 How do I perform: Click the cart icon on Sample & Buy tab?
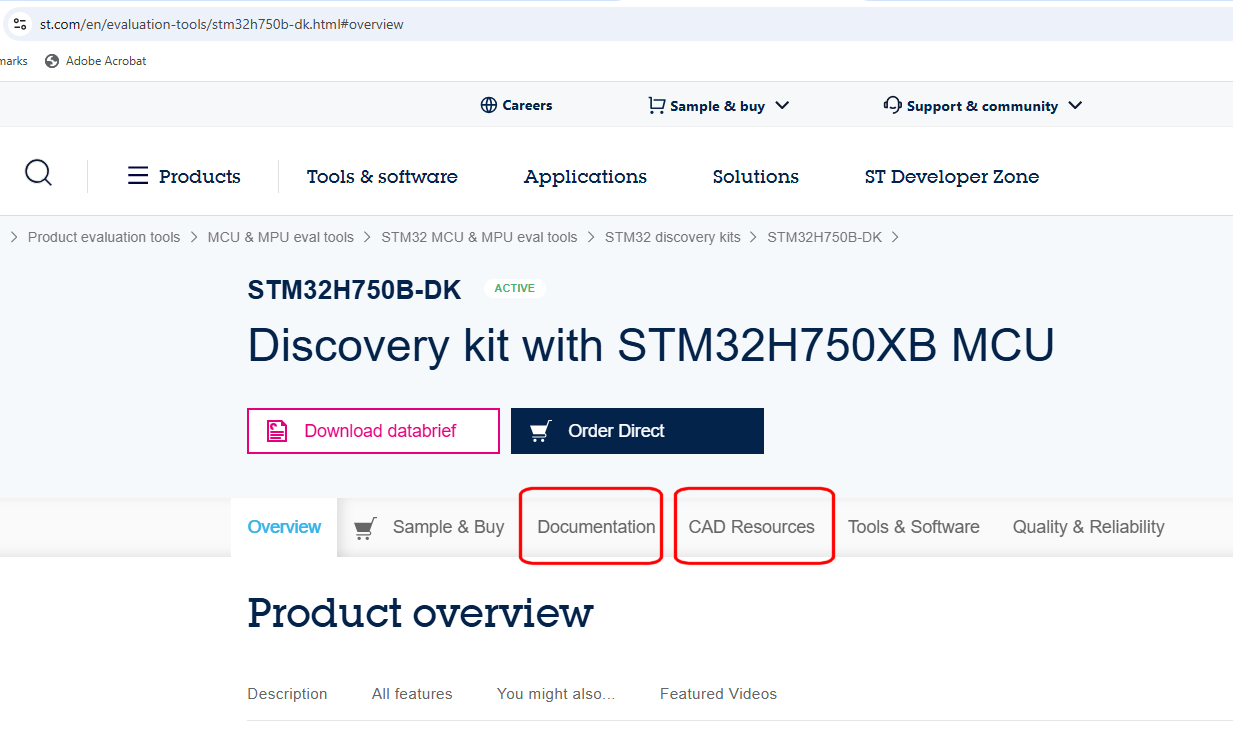(x=364, y=527)
